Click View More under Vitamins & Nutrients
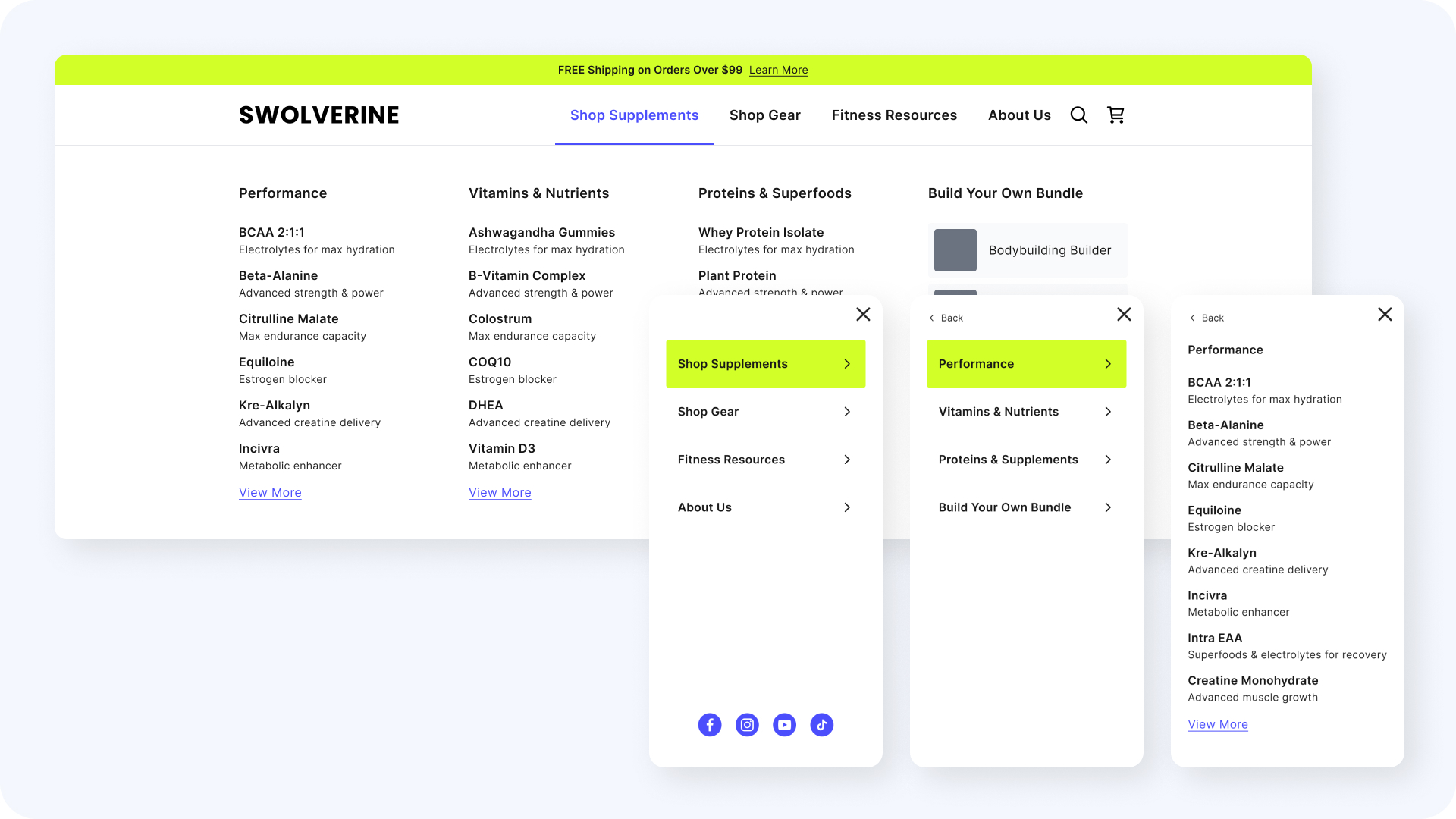 500,492
